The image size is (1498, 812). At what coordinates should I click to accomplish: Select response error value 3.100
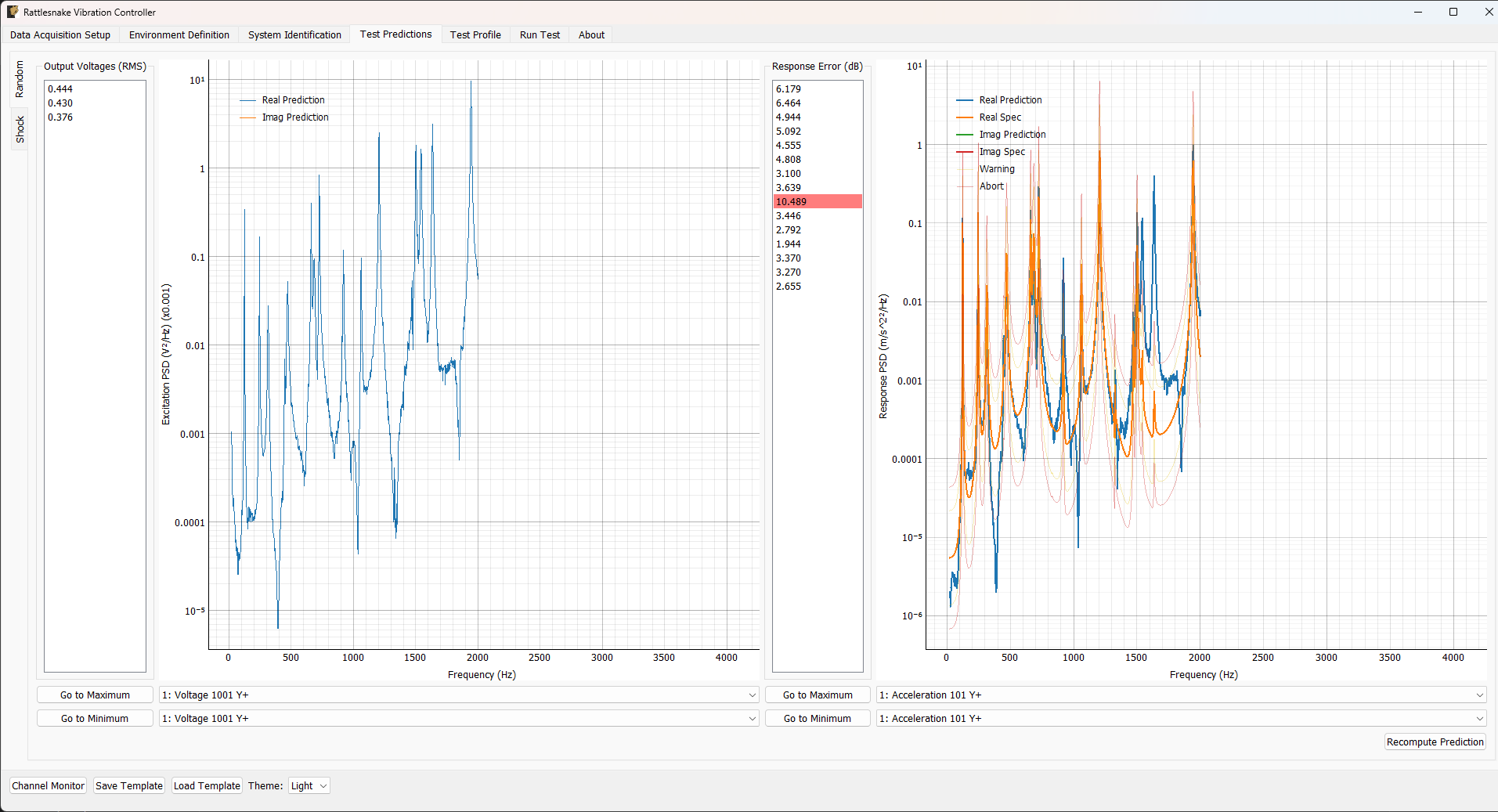(x=818, y=174)
